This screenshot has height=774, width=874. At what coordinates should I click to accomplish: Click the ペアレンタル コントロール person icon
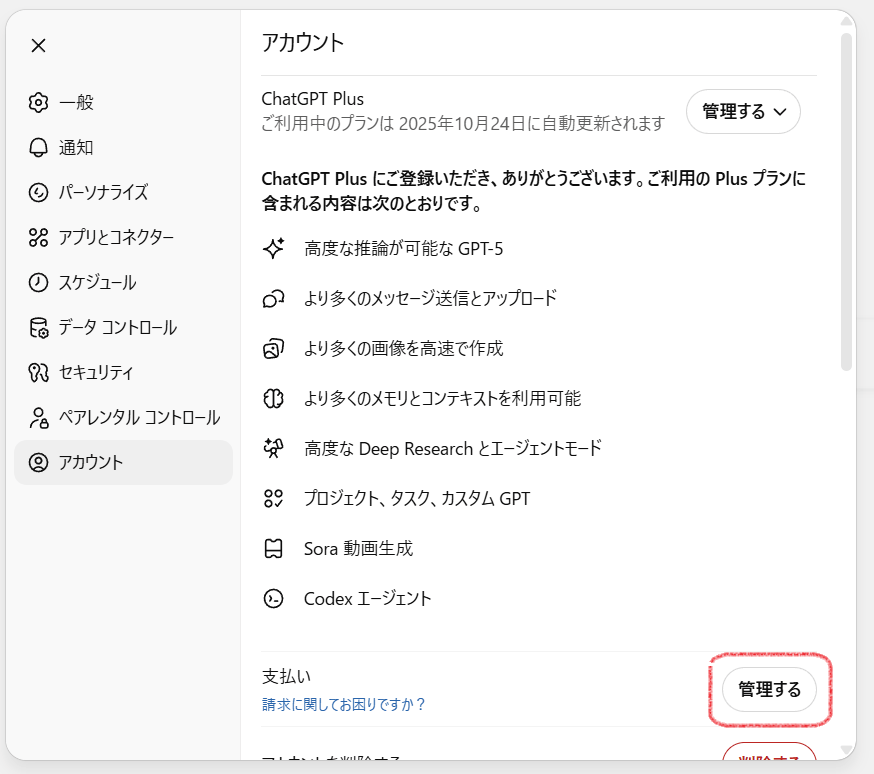click(x=38, y=417)
